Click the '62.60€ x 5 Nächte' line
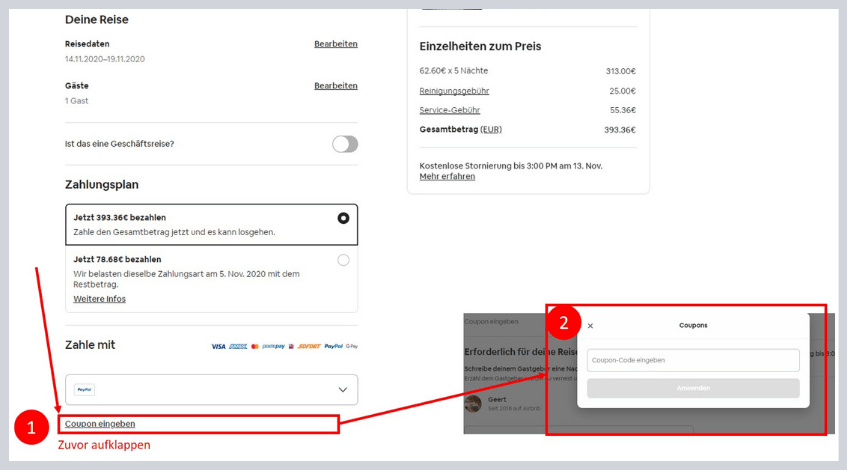Viewport: 847px width, 470px height. coord(454,71)
